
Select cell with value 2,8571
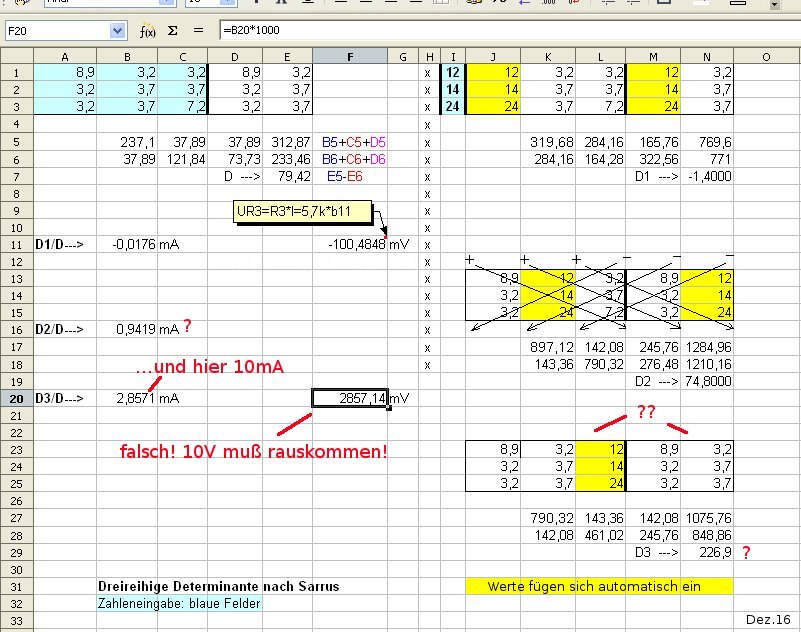click(x=127, y=399)
